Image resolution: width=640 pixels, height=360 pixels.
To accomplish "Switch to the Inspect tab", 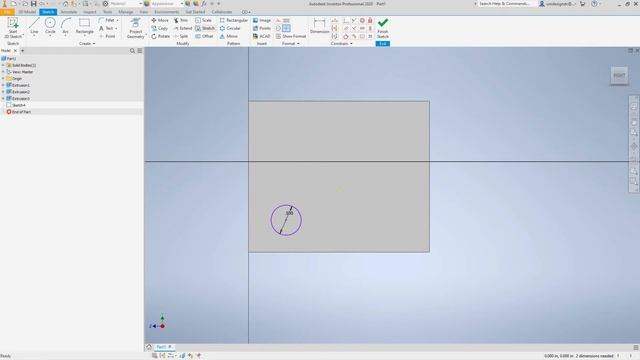I will (x=89, y=12).
